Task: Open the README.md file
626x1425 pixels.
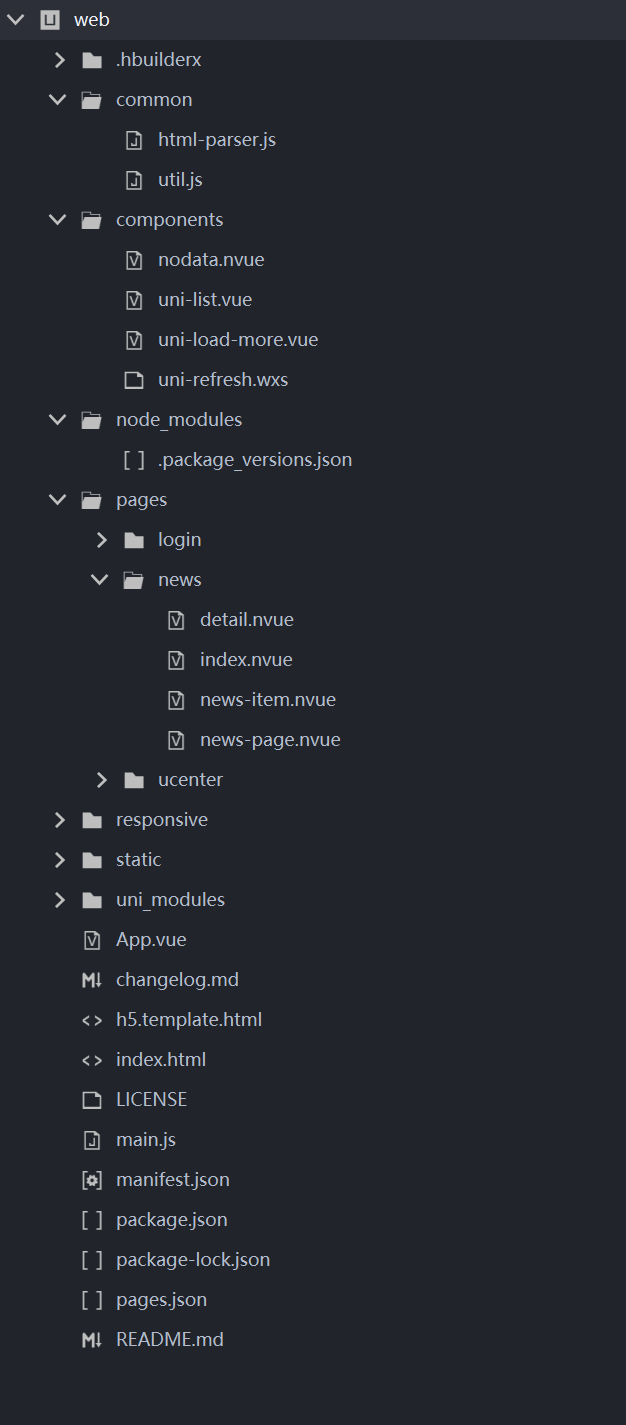Action: (x=169, y=1340)
